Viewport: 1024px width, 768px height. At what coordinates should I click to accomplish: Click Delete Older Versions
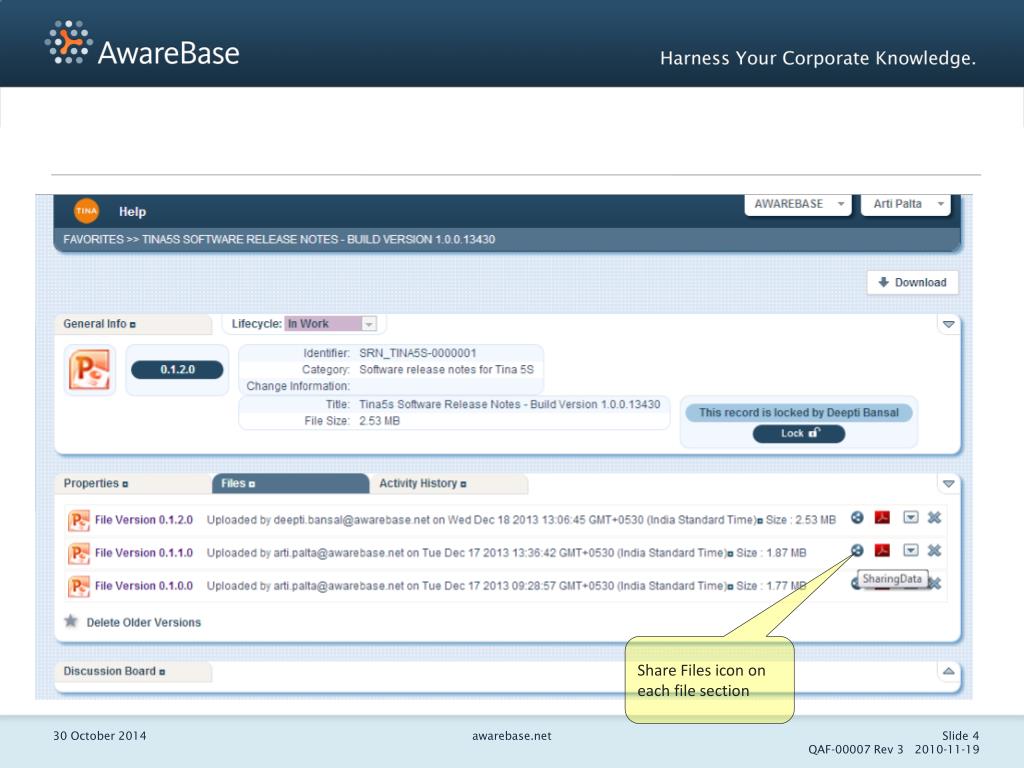click(x=144, y=623)
